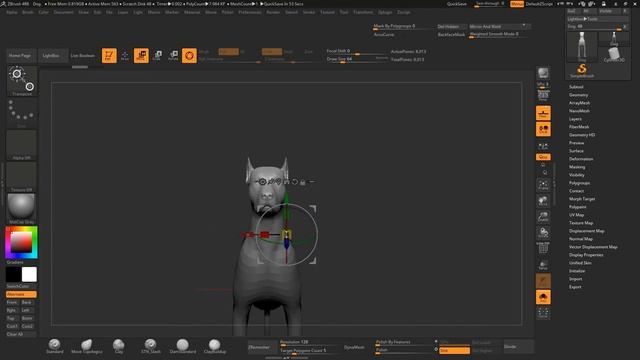Expand the Display Properties subpalette
The width and height of the screenshot is (640, 360).
[586, 255]
